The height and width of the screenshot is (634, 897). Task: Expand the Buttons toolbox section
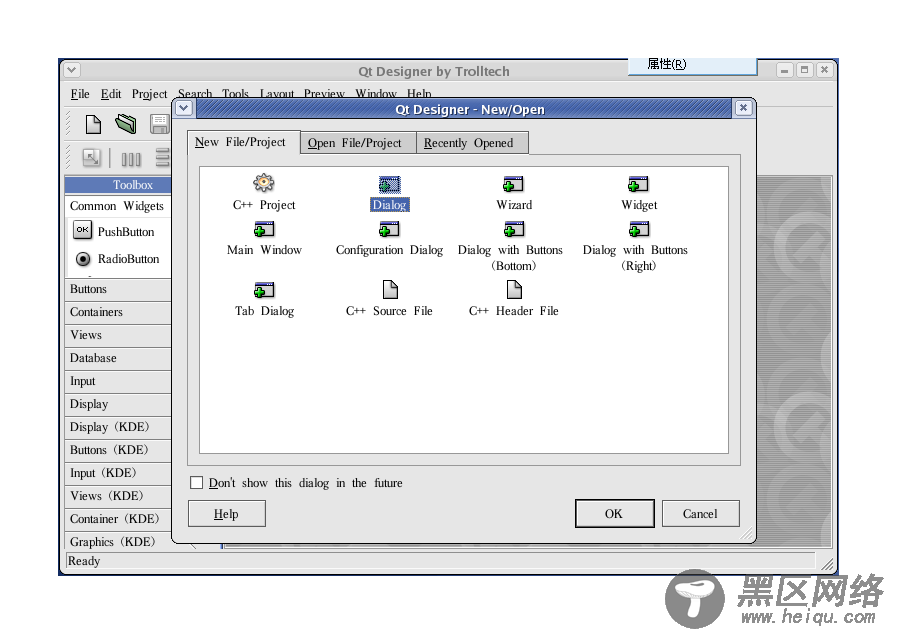(118, 290)
